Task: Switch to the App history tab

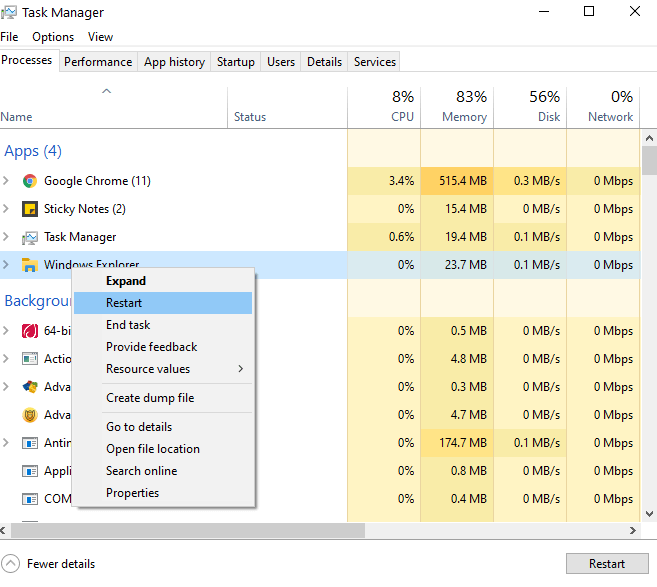Action: coord(174,62)
